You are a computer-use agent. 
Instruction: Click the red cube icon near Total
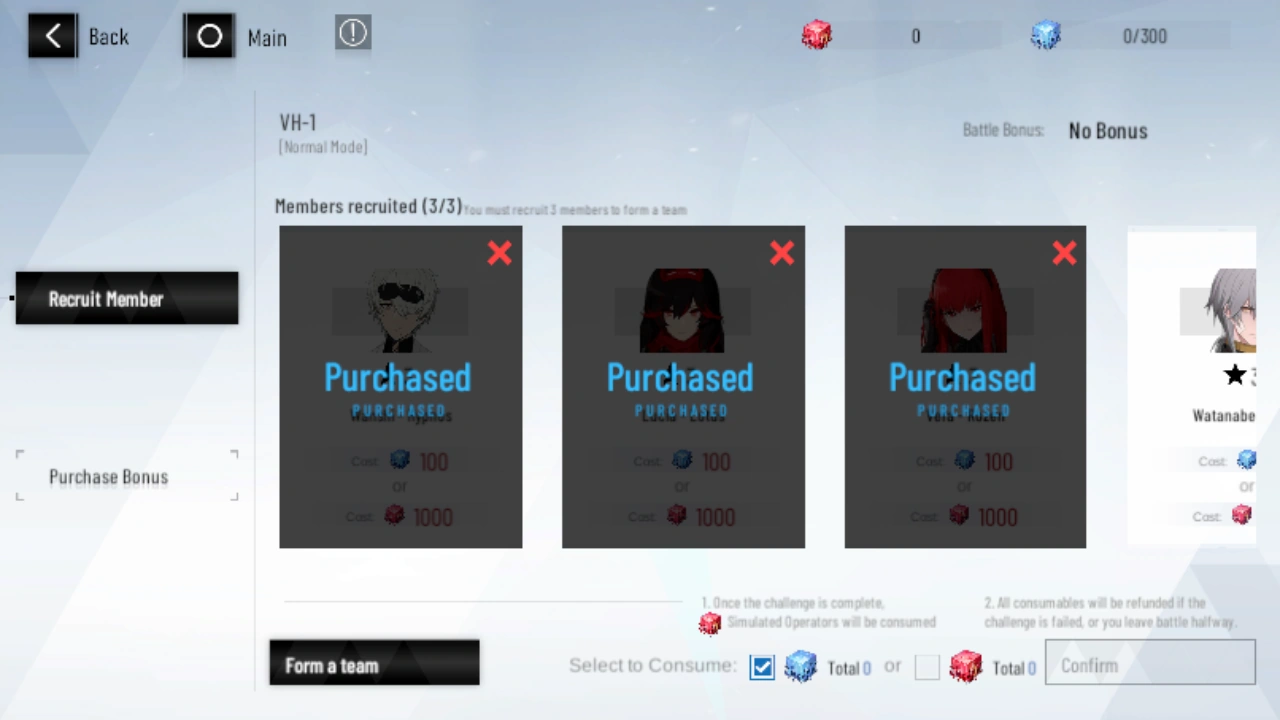tap(965, 666)
